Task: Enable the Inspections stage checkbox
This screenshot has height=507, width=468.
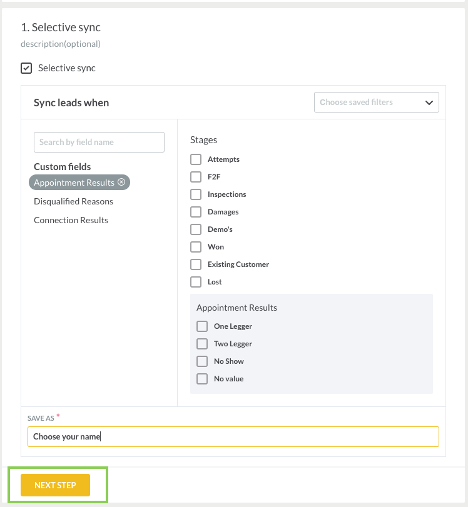Action: pyautogui.click(x=196, y=194)
